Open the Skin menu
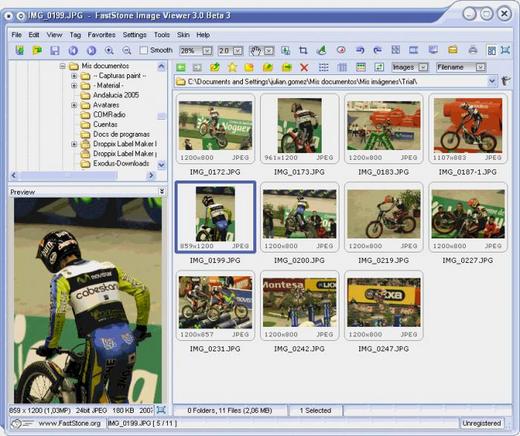The width and height of the screenshot is (520, 436). pos(183,35)
